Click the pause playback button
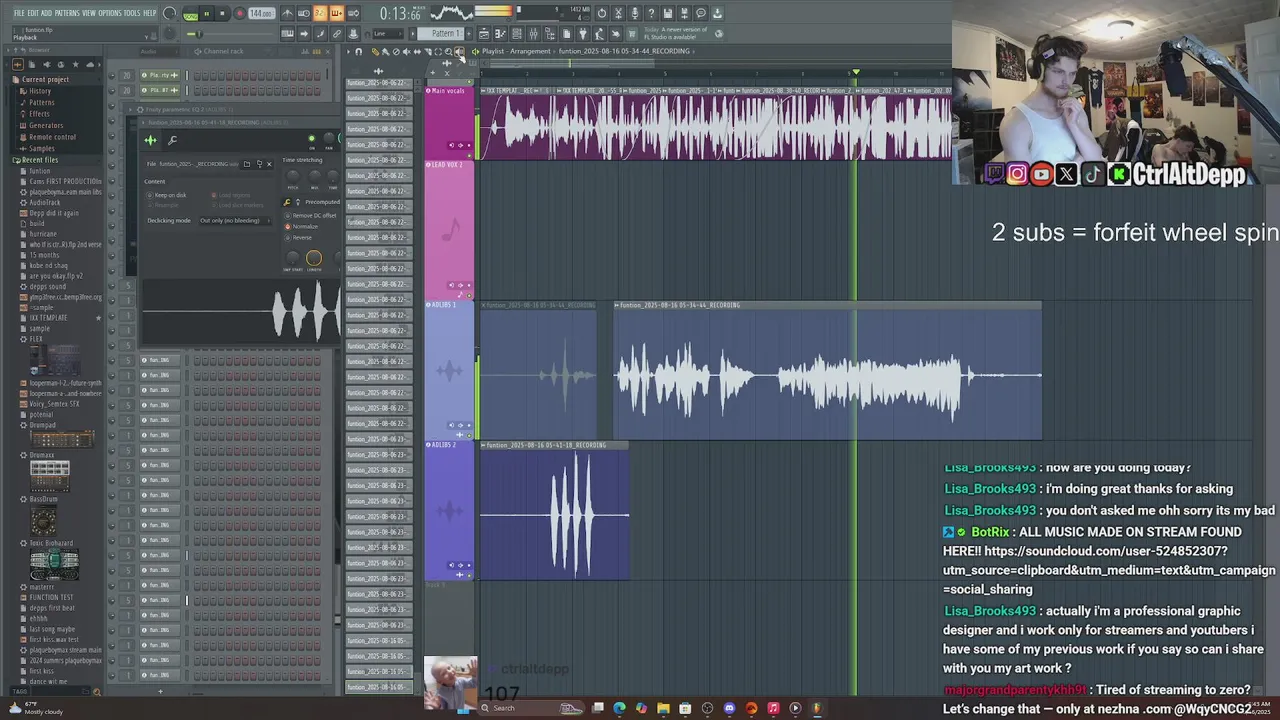 206,14
